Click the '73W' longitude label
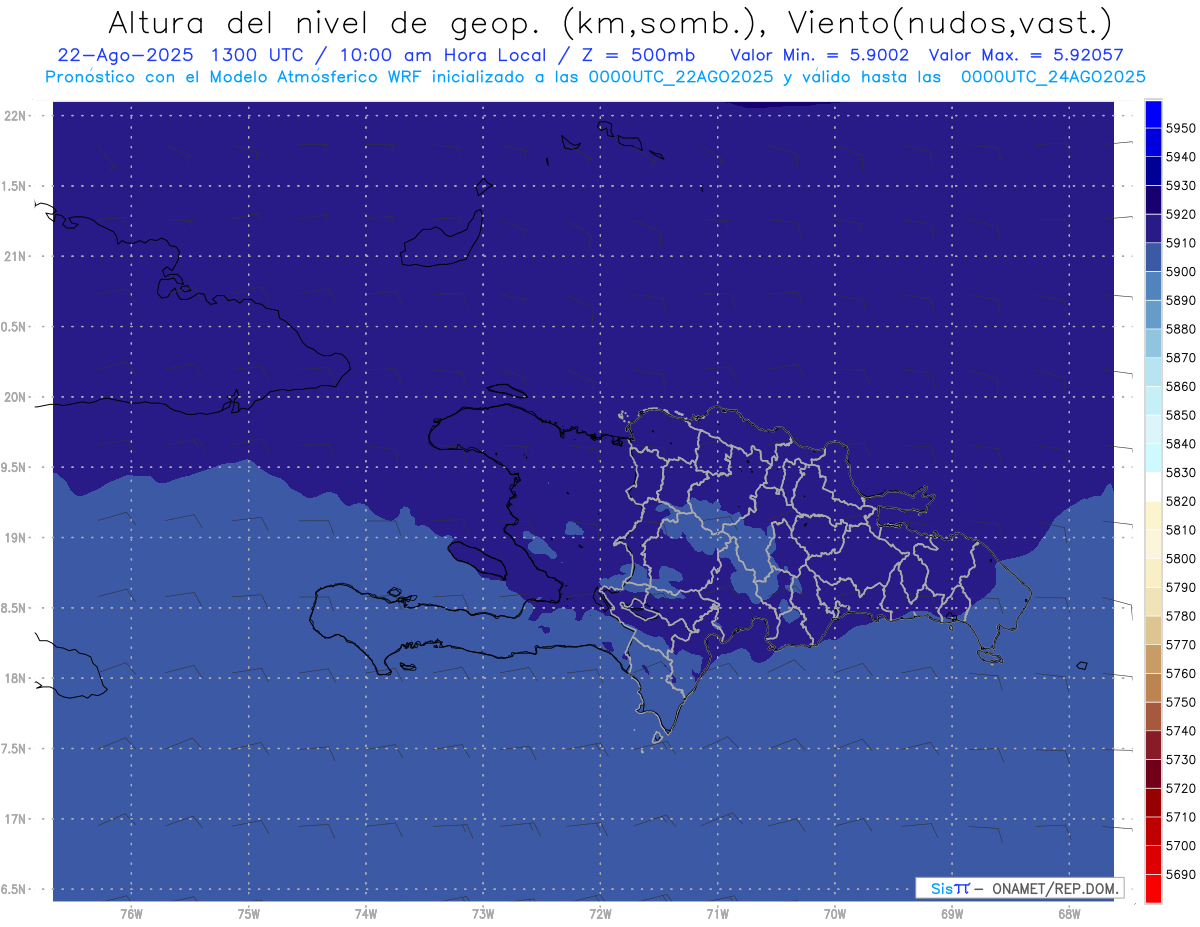The width and height of the screenshot is (1200, 927). pos(483,914)
